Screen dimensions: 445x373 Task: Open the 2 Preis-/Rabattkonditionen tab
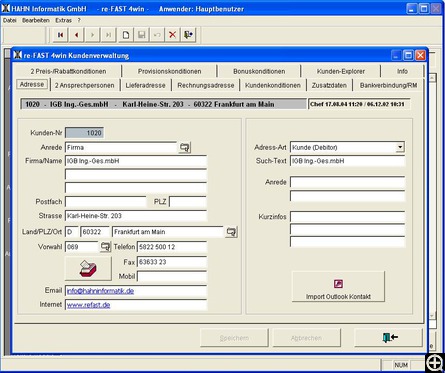68,71
